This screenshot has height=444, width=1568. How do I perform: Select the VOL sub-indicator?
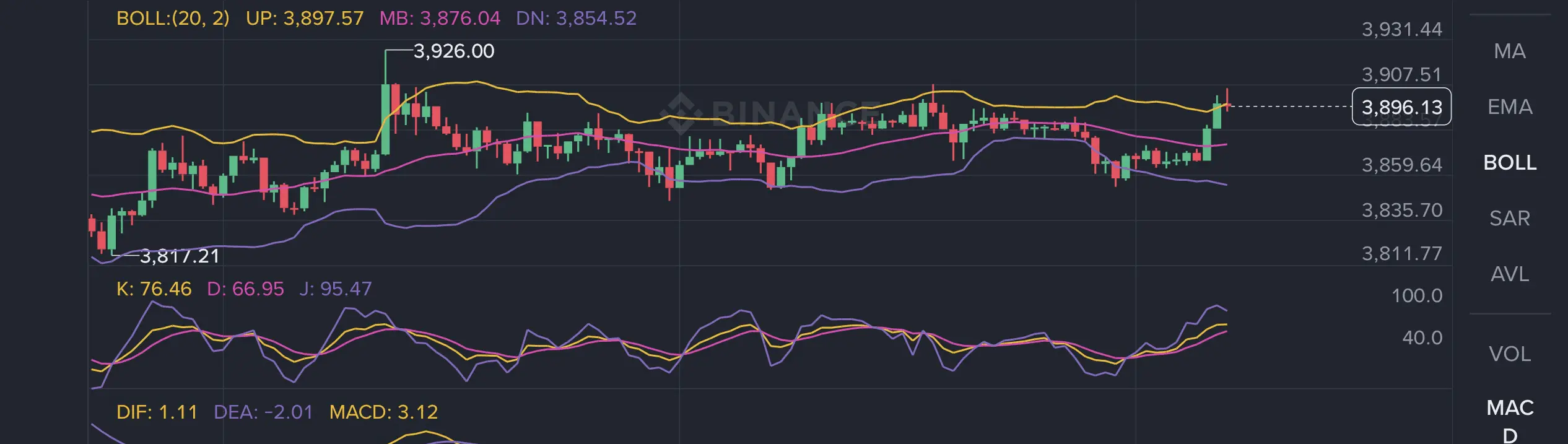pos(1509,354)
